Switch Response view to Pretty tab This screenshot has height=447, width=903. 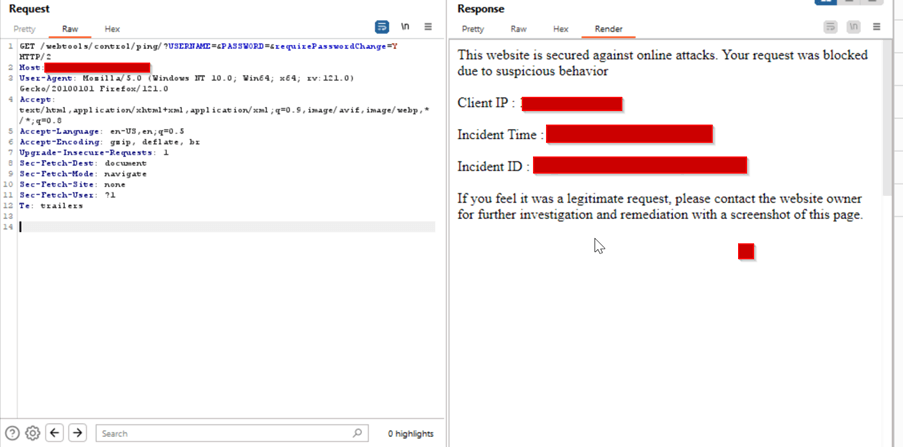click(x=473, y=29)
